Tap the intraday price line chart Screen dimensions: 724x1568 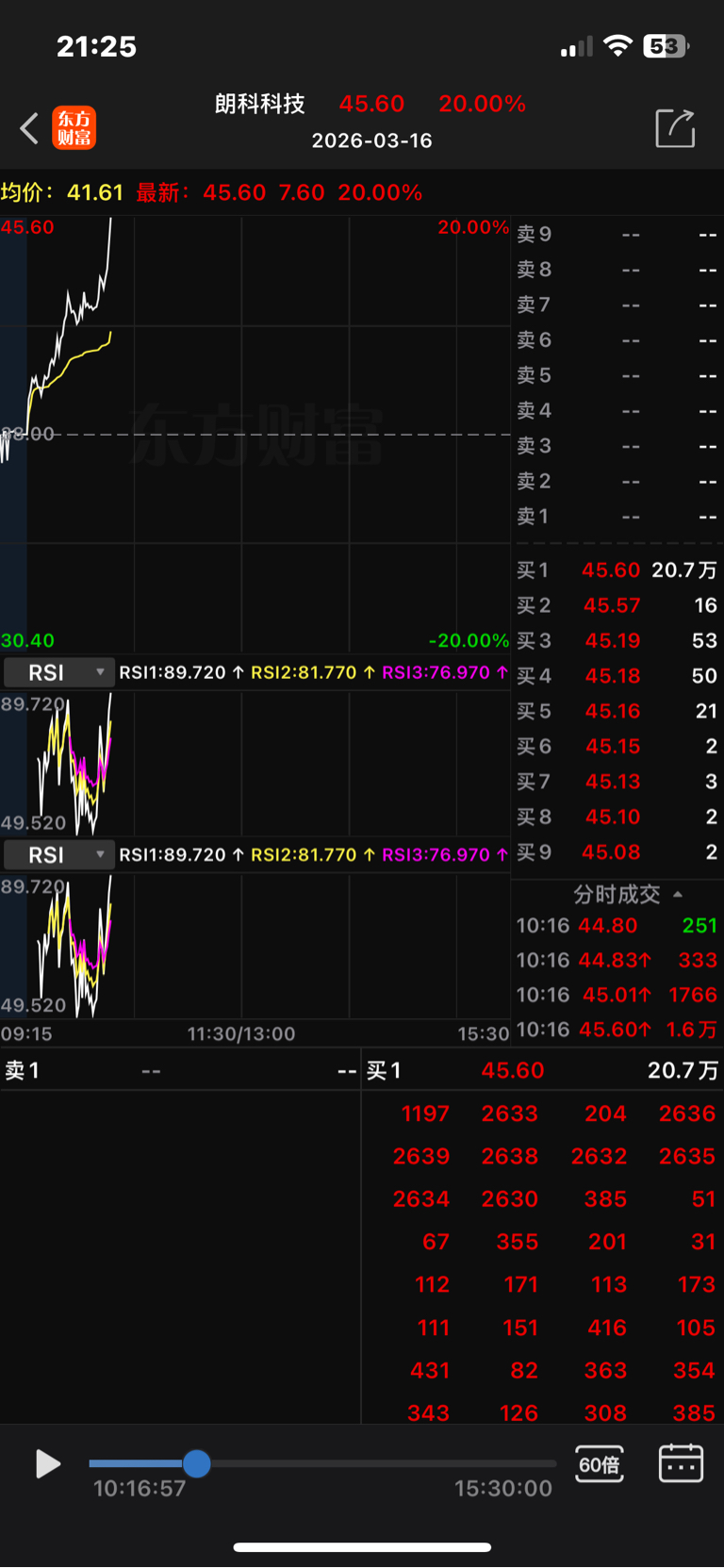click(x=255, y=434)
